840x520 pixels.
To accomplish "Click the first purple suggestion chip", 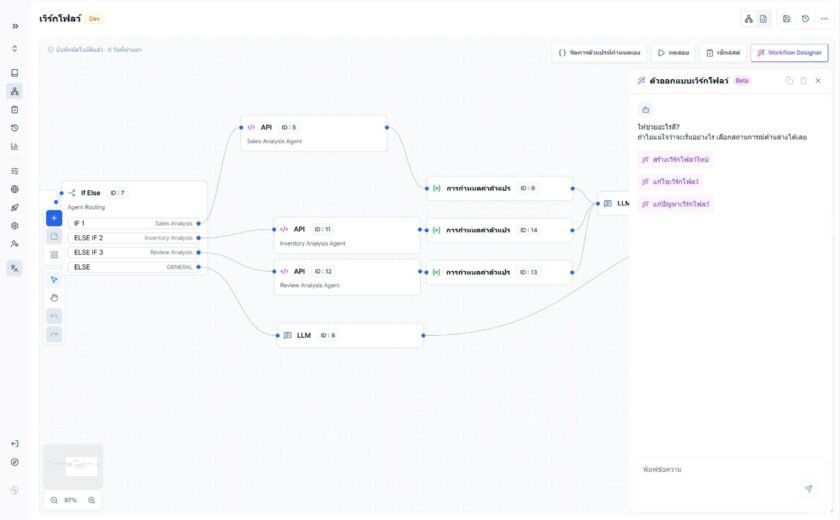I will coord(675,160).
